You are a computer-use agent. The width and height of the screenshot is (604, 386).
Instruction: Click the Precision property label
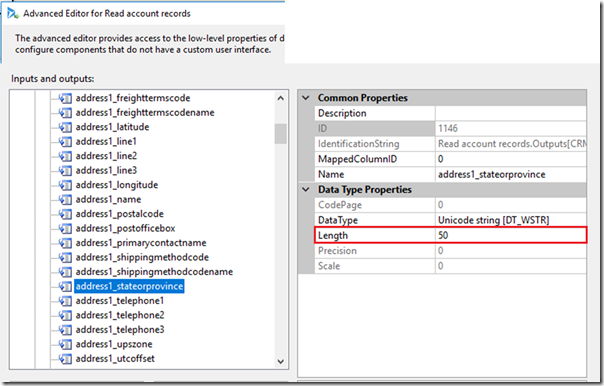[337, 251]
